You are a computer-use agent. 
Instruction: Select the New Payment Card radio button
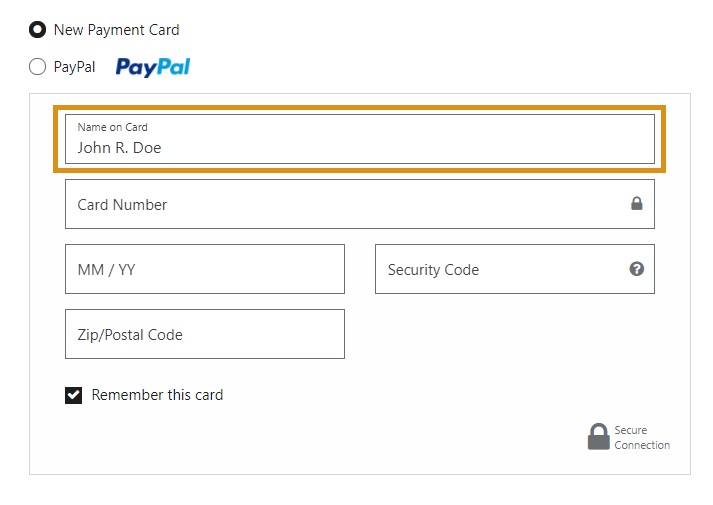pos(38,30)
